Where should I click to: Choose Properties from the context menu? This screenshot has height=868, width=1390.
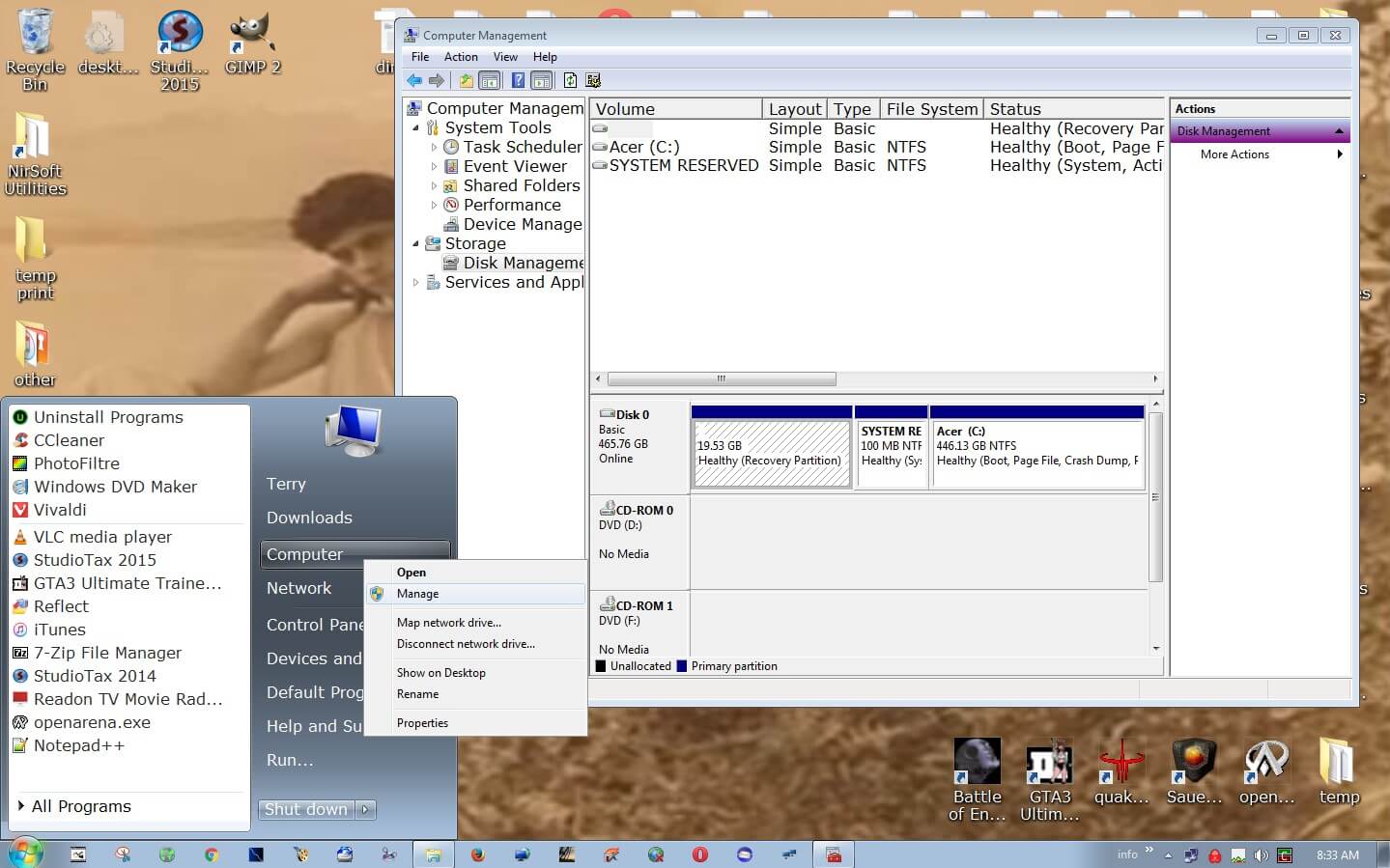pyautogui.click(x=476, y=723)
